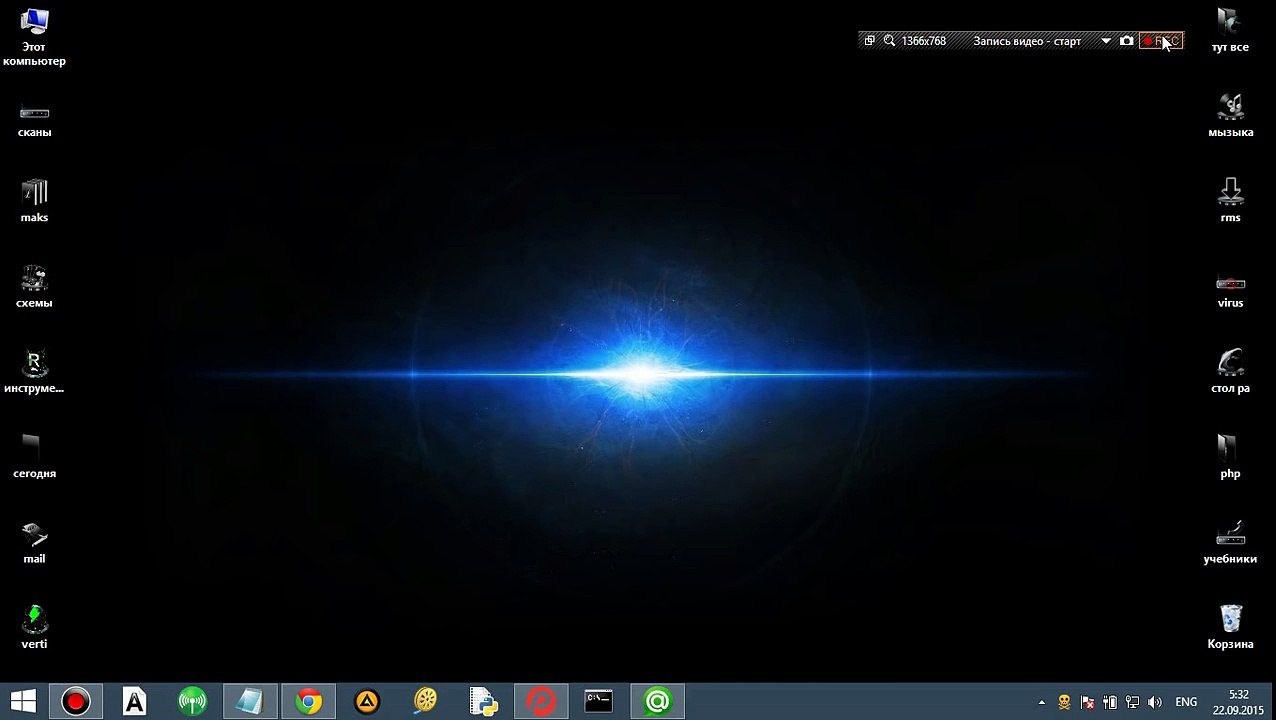Open the letter 'A' app in taskbar
Viewport: 1276px width, 720px height.
click(x=134, y=702)
